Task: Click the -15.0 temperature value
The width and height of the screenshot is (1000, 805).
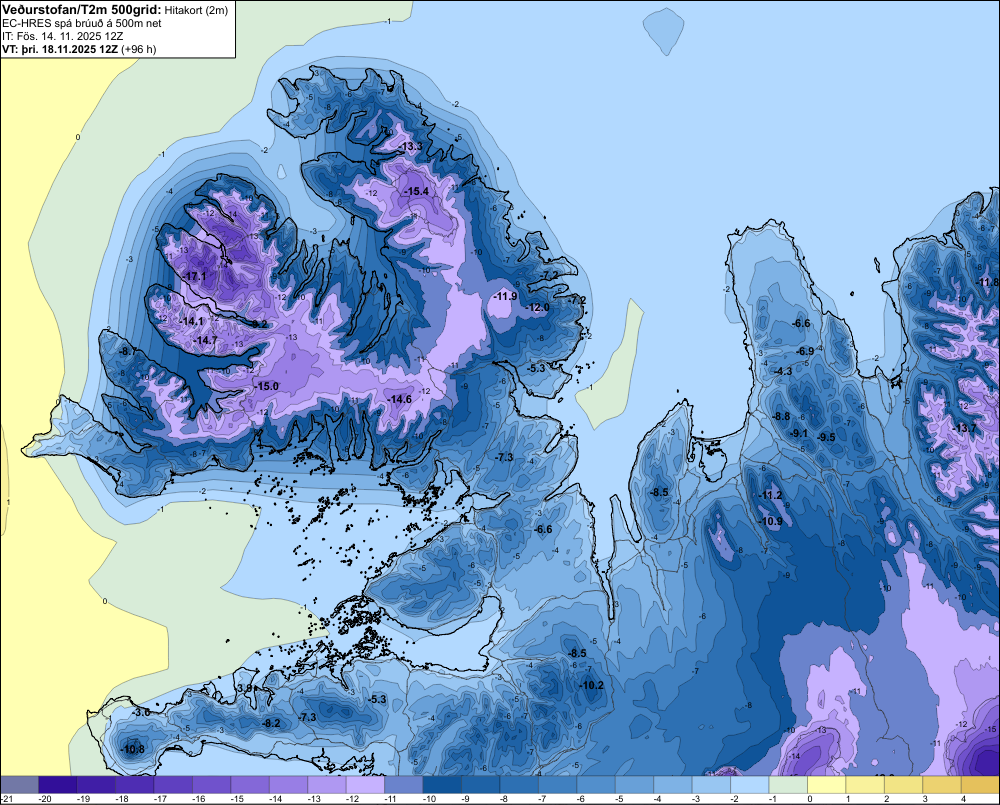Action: tap(267, 386)
